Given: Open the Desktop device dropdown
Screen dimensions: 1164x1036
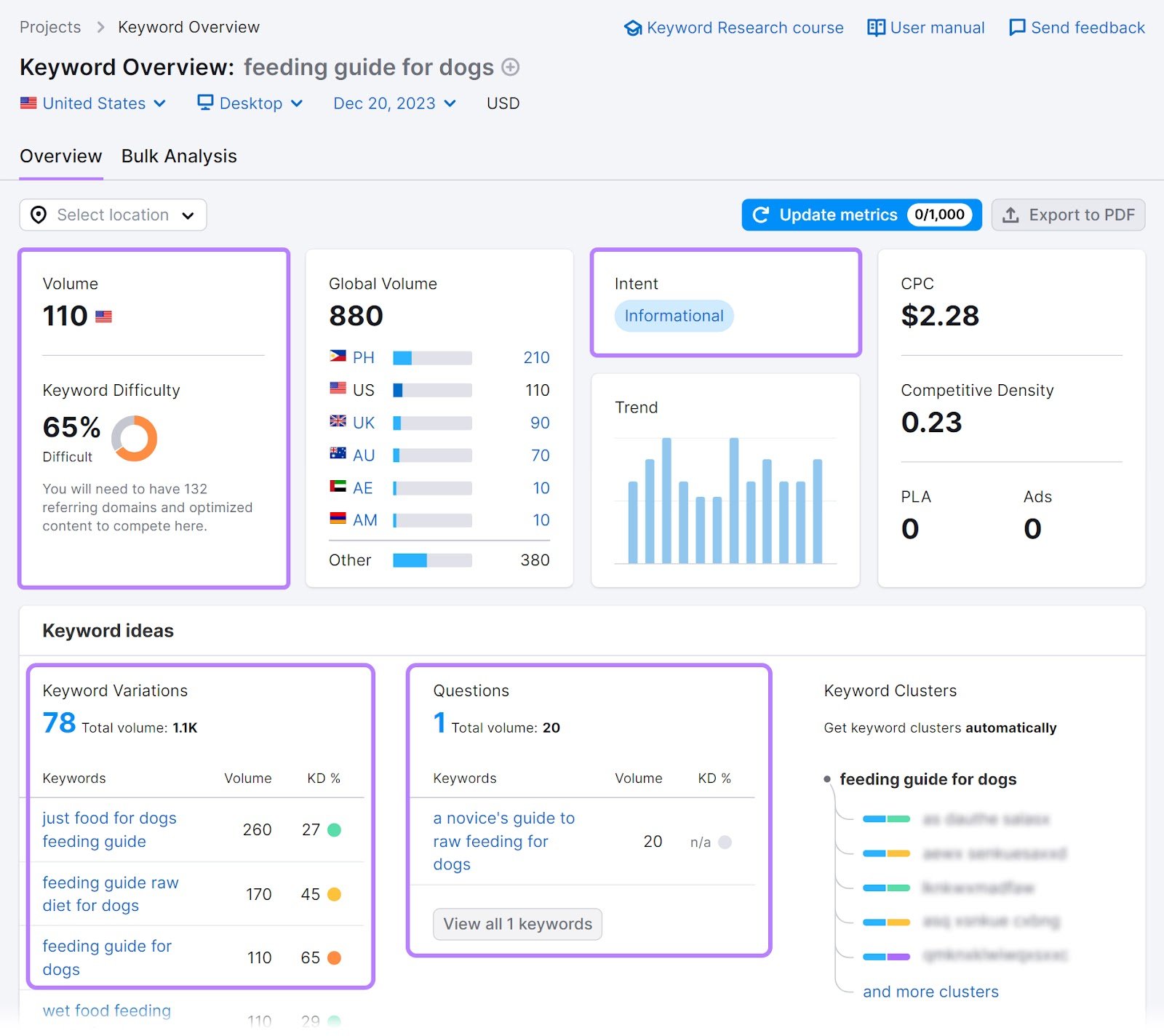Looking at the screenshot, I should click(x=251, y=103).
